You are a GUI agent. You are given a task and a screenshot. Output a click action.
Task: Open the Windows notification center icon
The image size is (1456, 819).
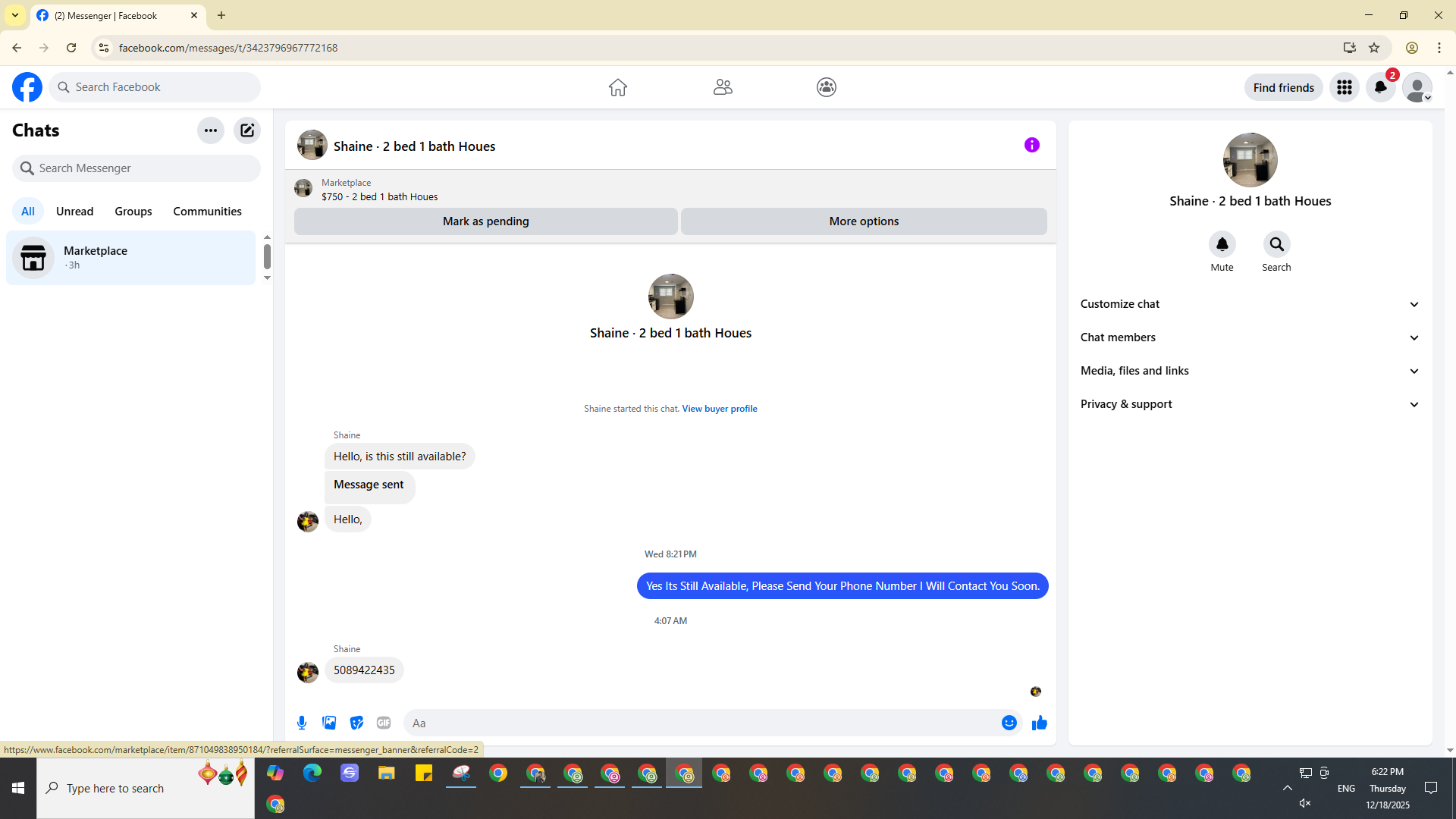tap(1431, 788)
